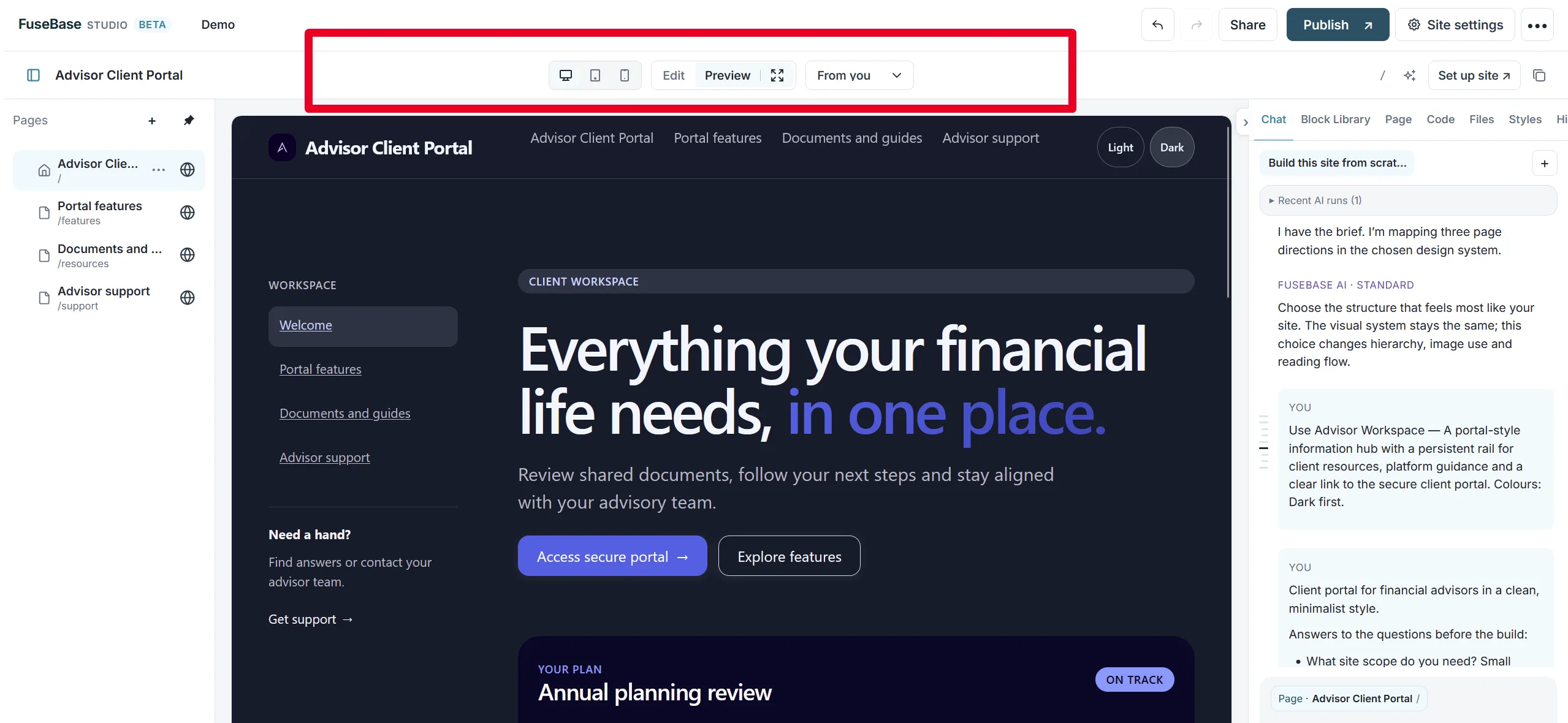Select desktop viewport icon
This screenshot has width=1568, height=723.
point(566,75)
